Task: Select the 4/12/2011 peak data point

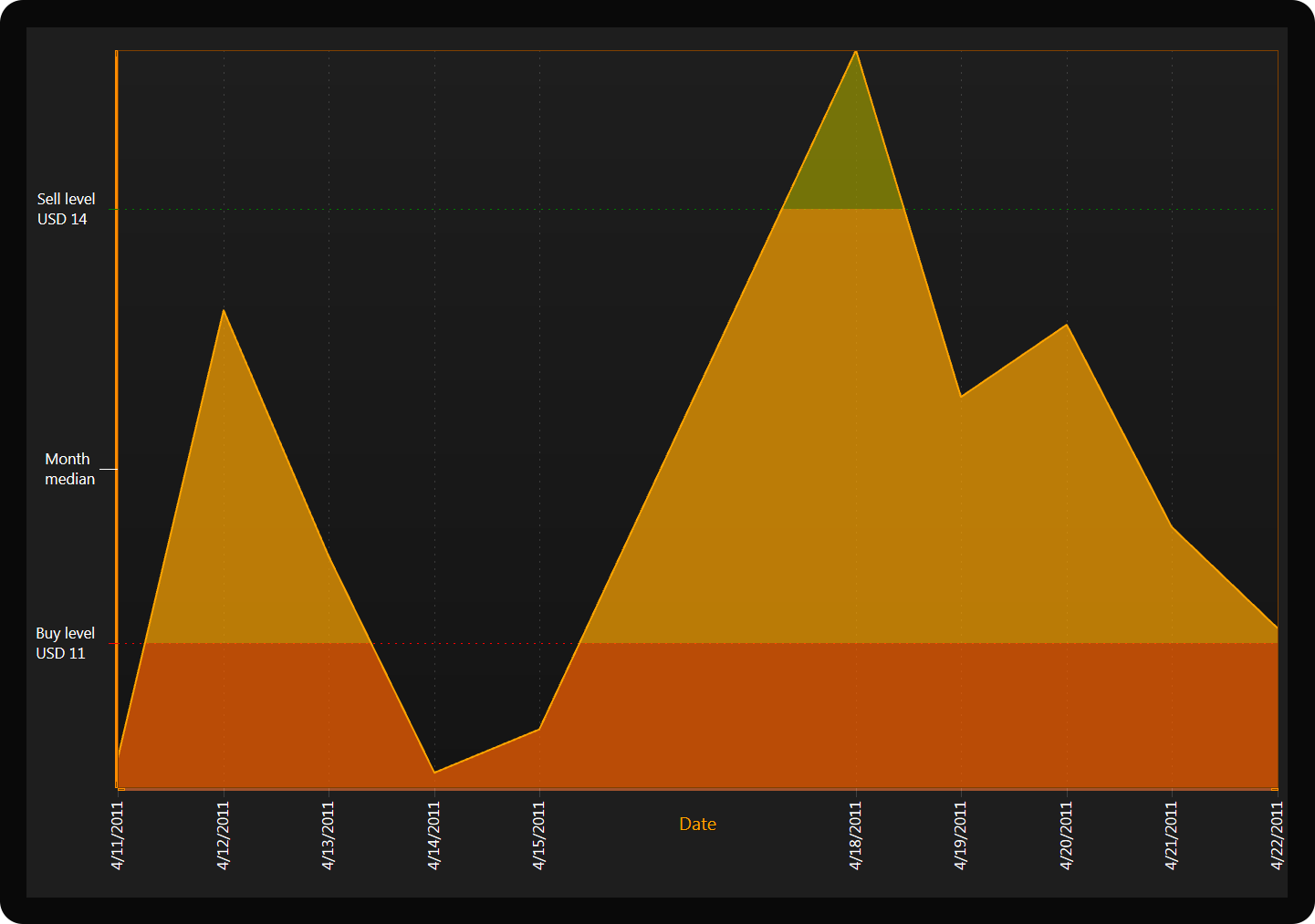Action: point(224,311)
